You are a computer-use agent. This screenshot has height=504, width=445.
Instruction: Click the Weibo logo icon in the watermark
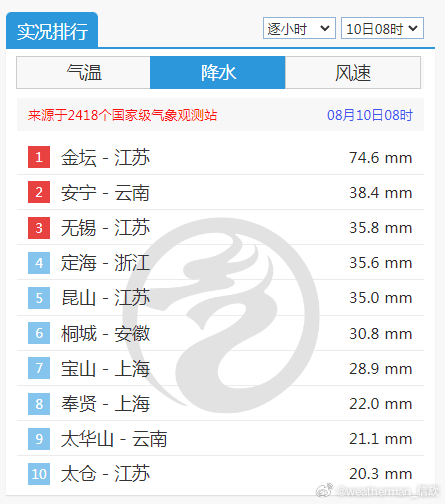324,490
